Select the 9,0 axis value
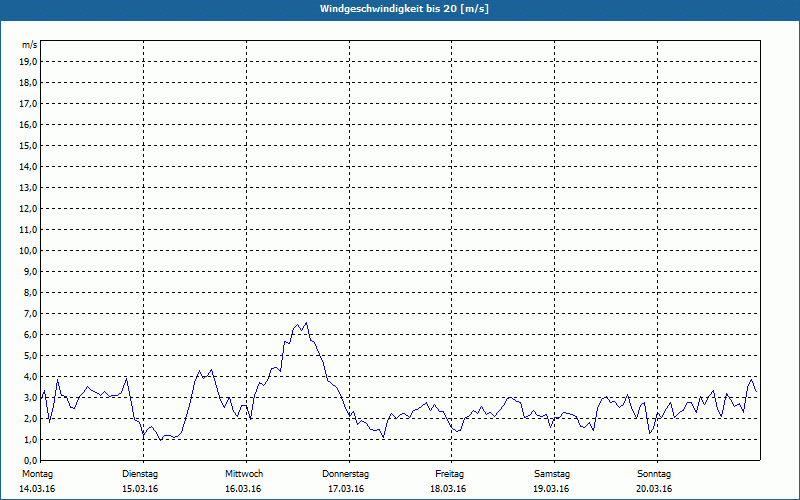This screenshot has width=800, height=500. 30,271
